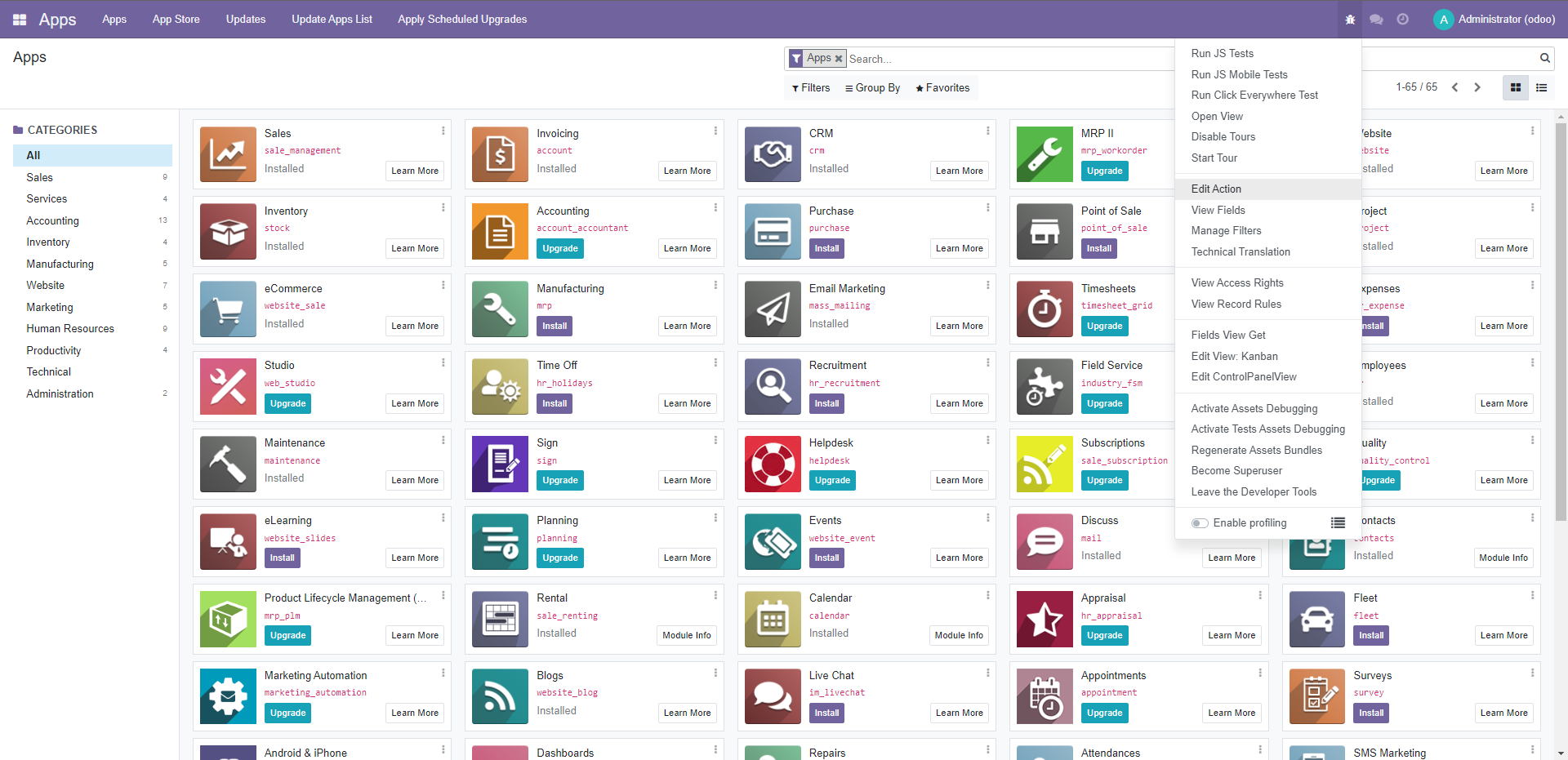The width and height of the screenshot is (1568, 760).
Task: Click the Appraisal star icon
Action: tap(1045, 619)
